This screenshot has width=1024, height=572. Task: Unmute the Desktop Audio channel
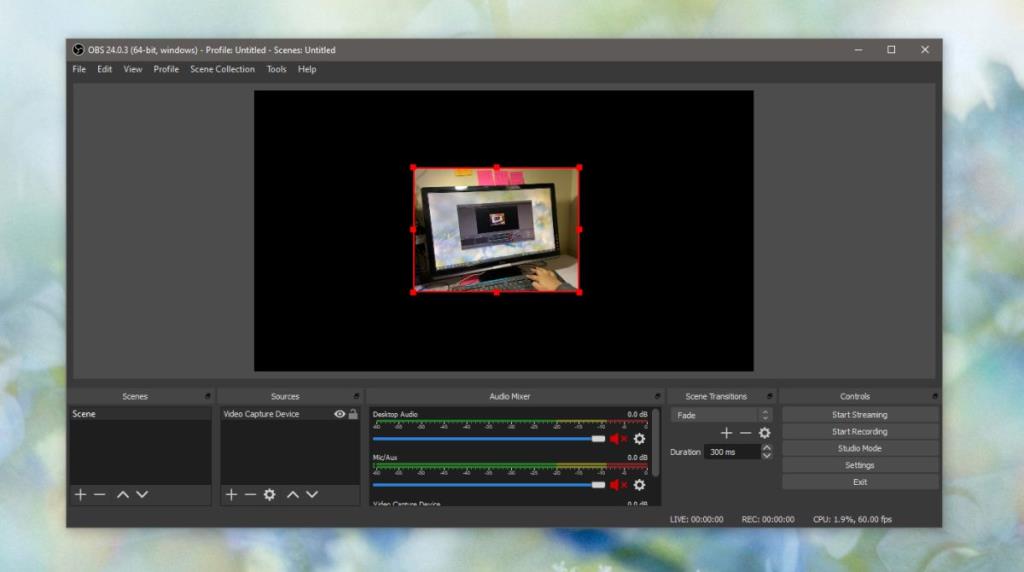618,439
